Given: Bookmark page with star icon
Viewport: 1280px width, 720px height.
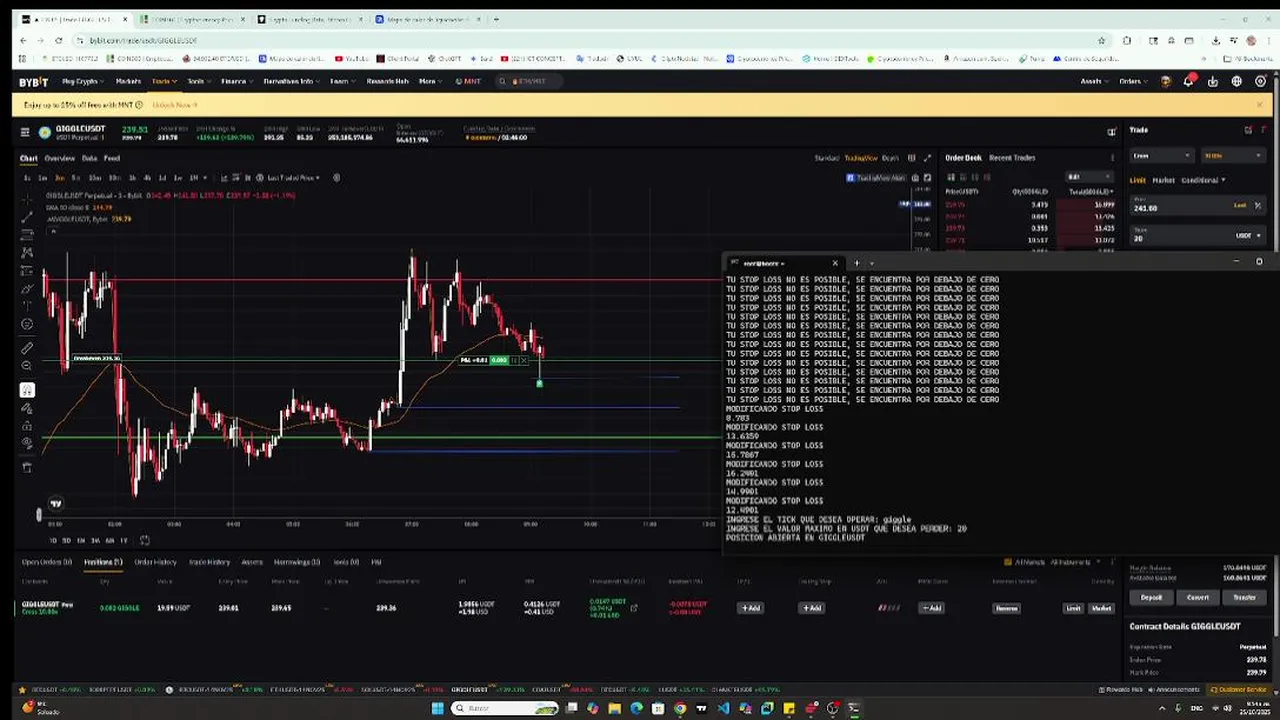Looking at the screenshot, I should tap(1102, 40).
